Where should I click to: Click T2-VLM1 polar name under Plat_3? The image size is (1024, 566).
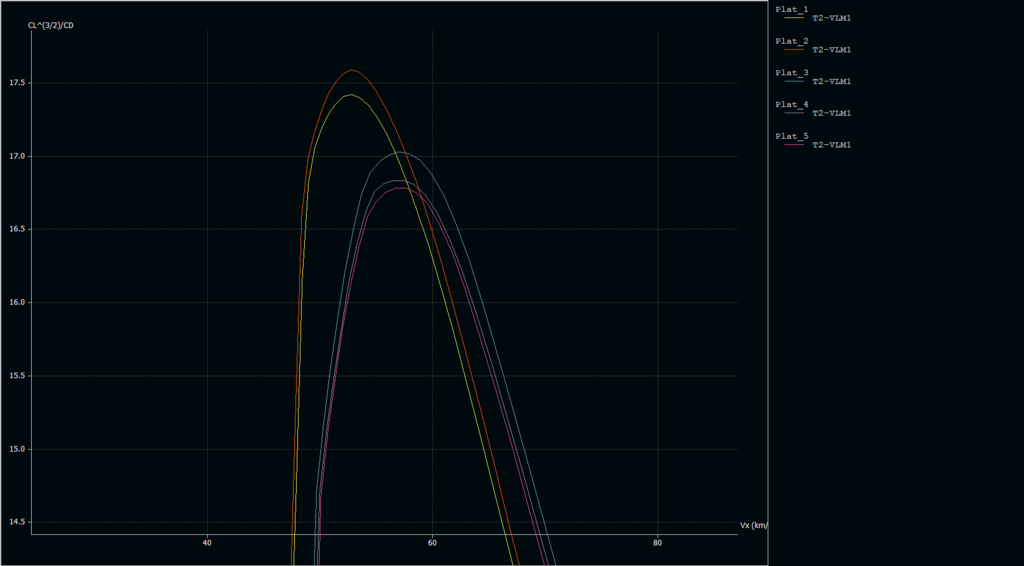[831, 82]
